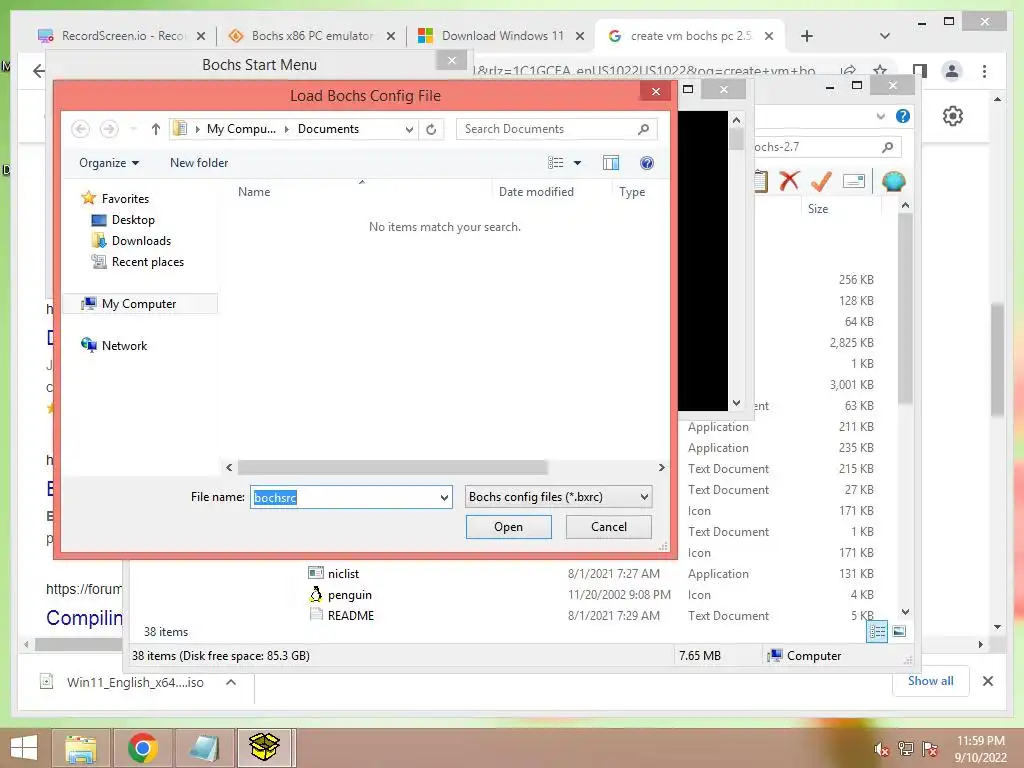Open Chrome from the taskbar
Screen dimensions: 1024x768
[x=143, y=748]
